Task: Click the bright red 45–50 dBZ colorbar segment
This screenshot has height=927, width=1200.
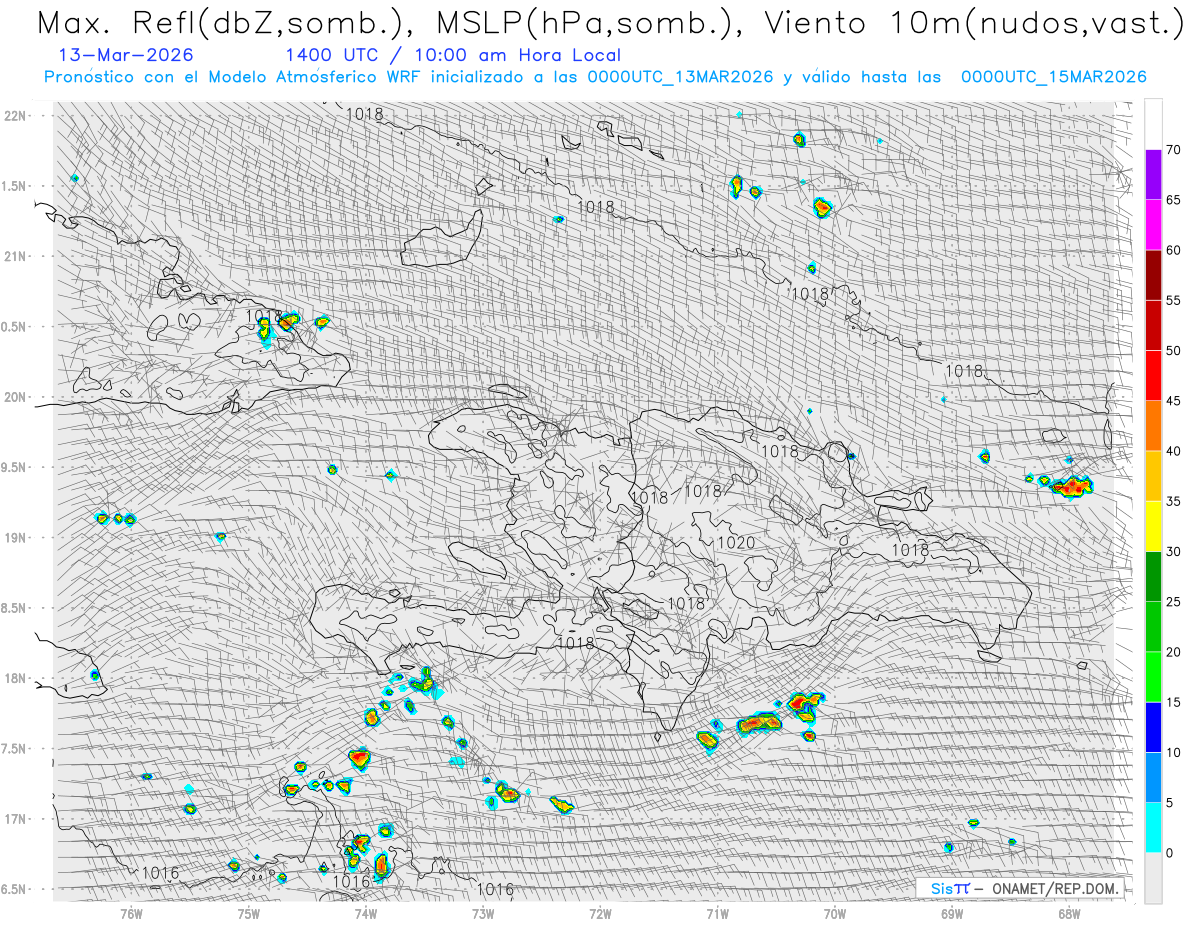Action: (x=1153, y=376)
